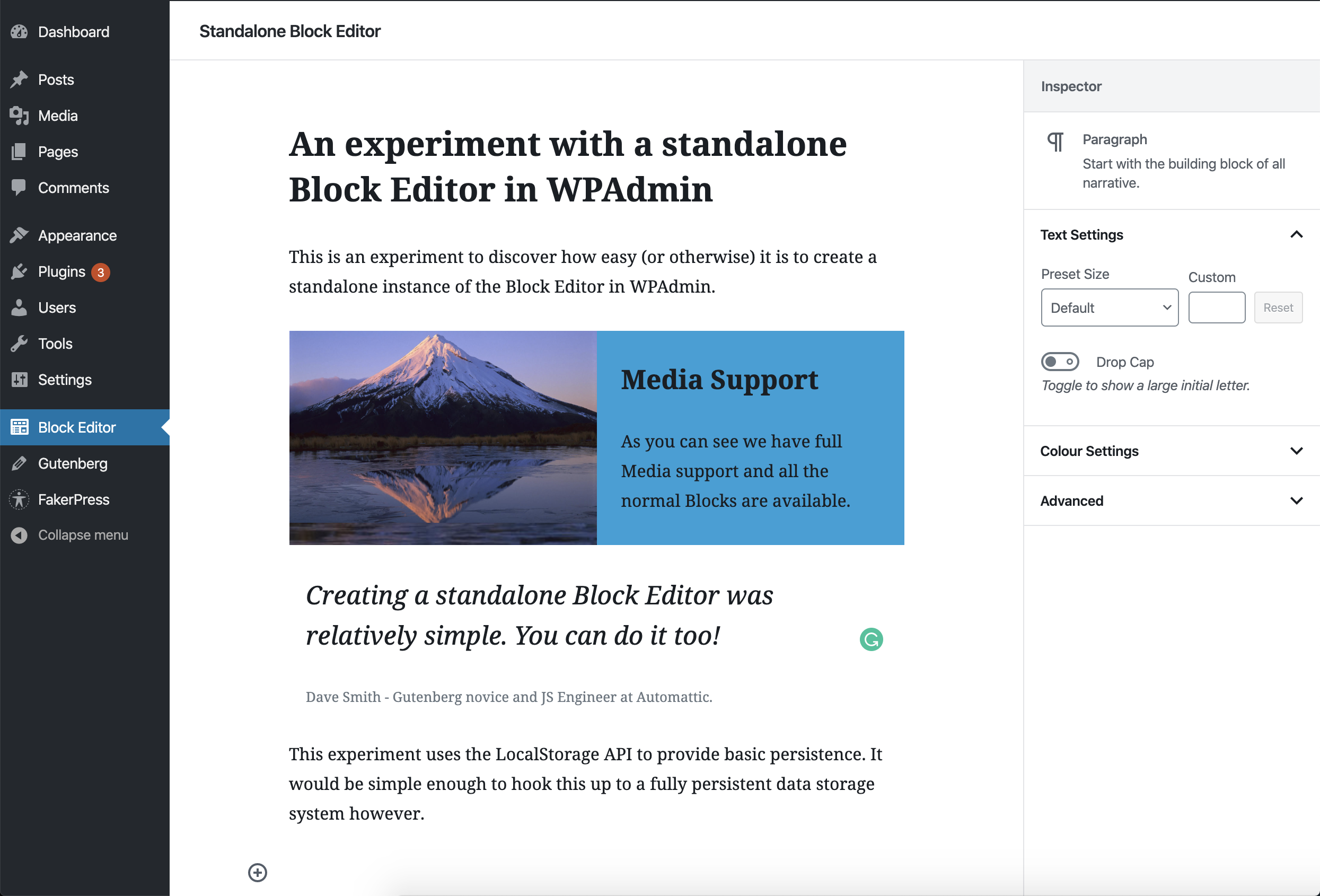Viewport: 1320px width, 896px height.
Task: Open the Appearance menu
Action: 77,235
